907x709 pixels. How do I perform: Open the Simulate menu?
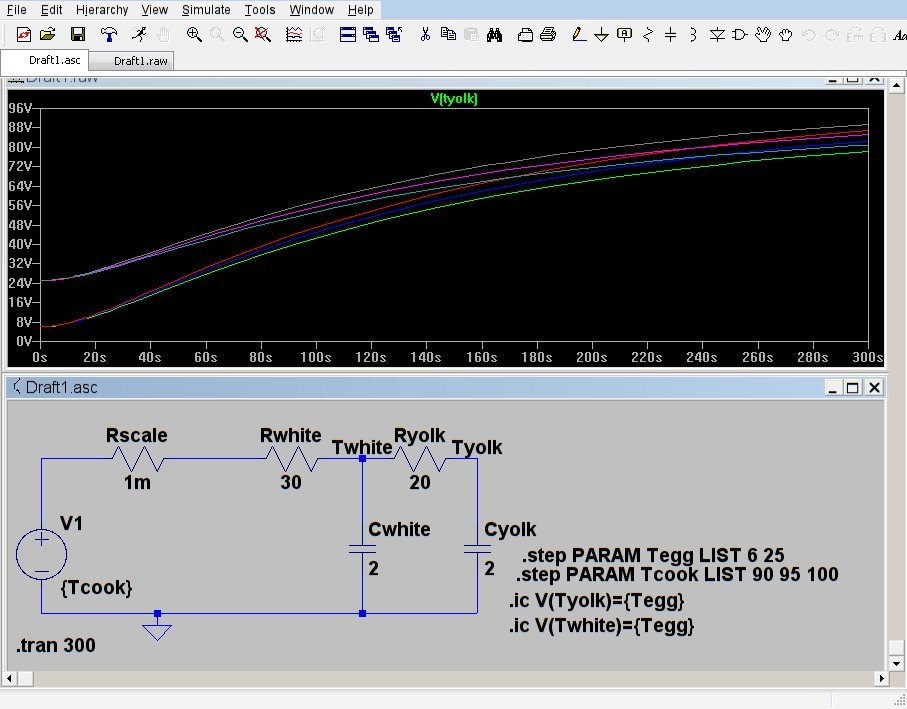coord(206,10)
